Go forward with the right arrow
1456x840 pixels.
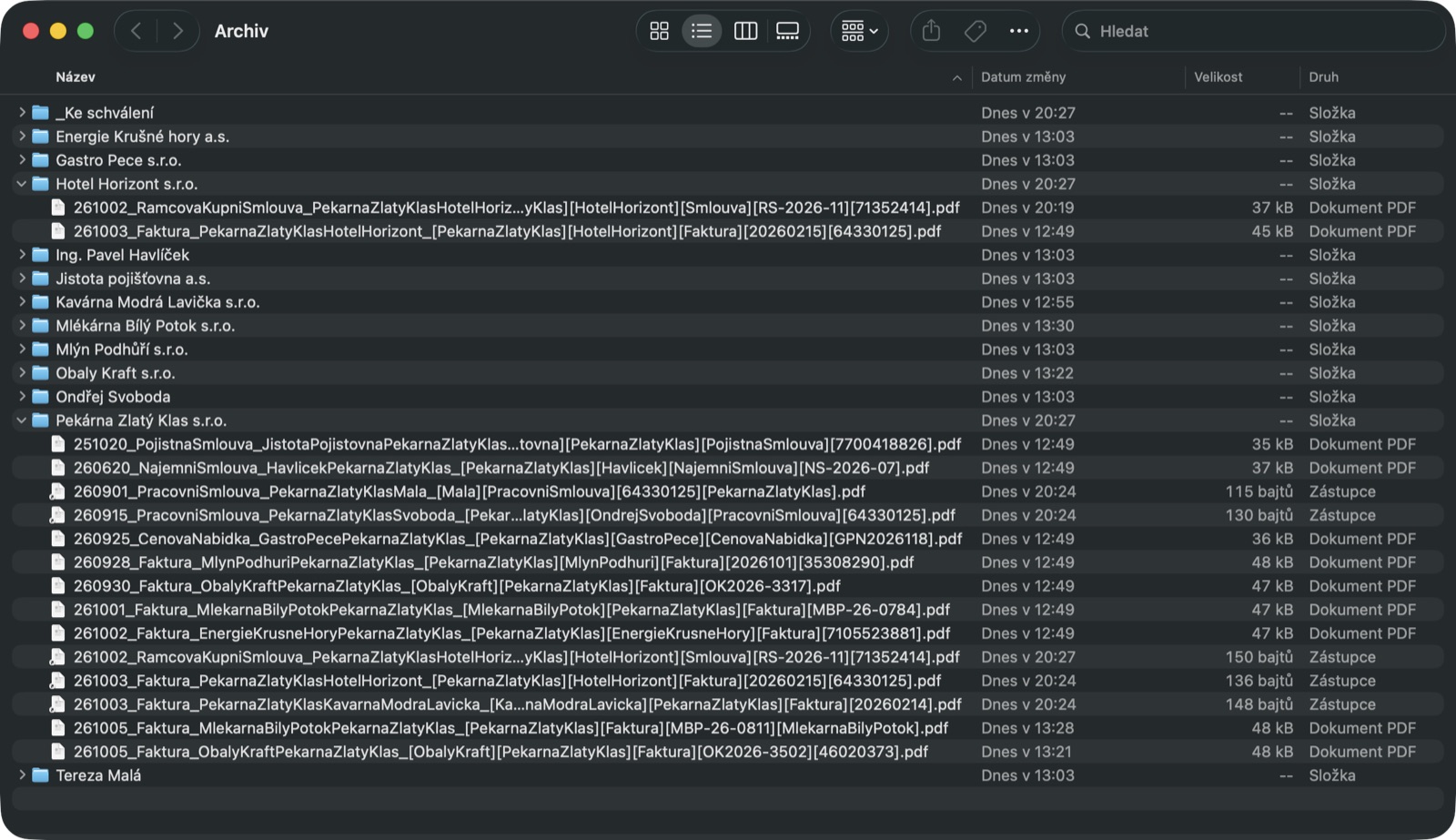point(177,31)
